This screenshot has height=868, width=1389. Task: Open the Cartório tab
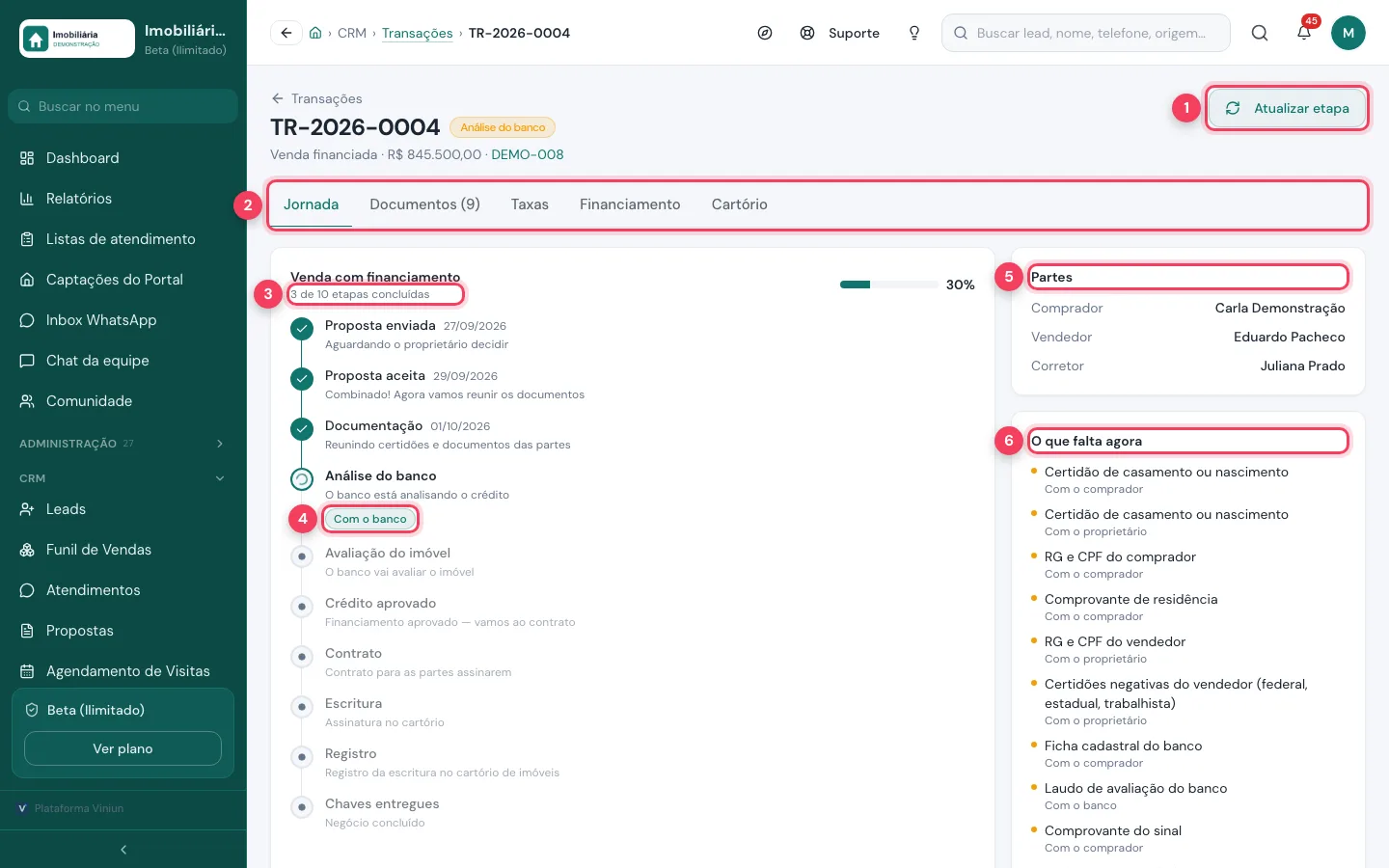pyautogui.click(x=739, y=204)
